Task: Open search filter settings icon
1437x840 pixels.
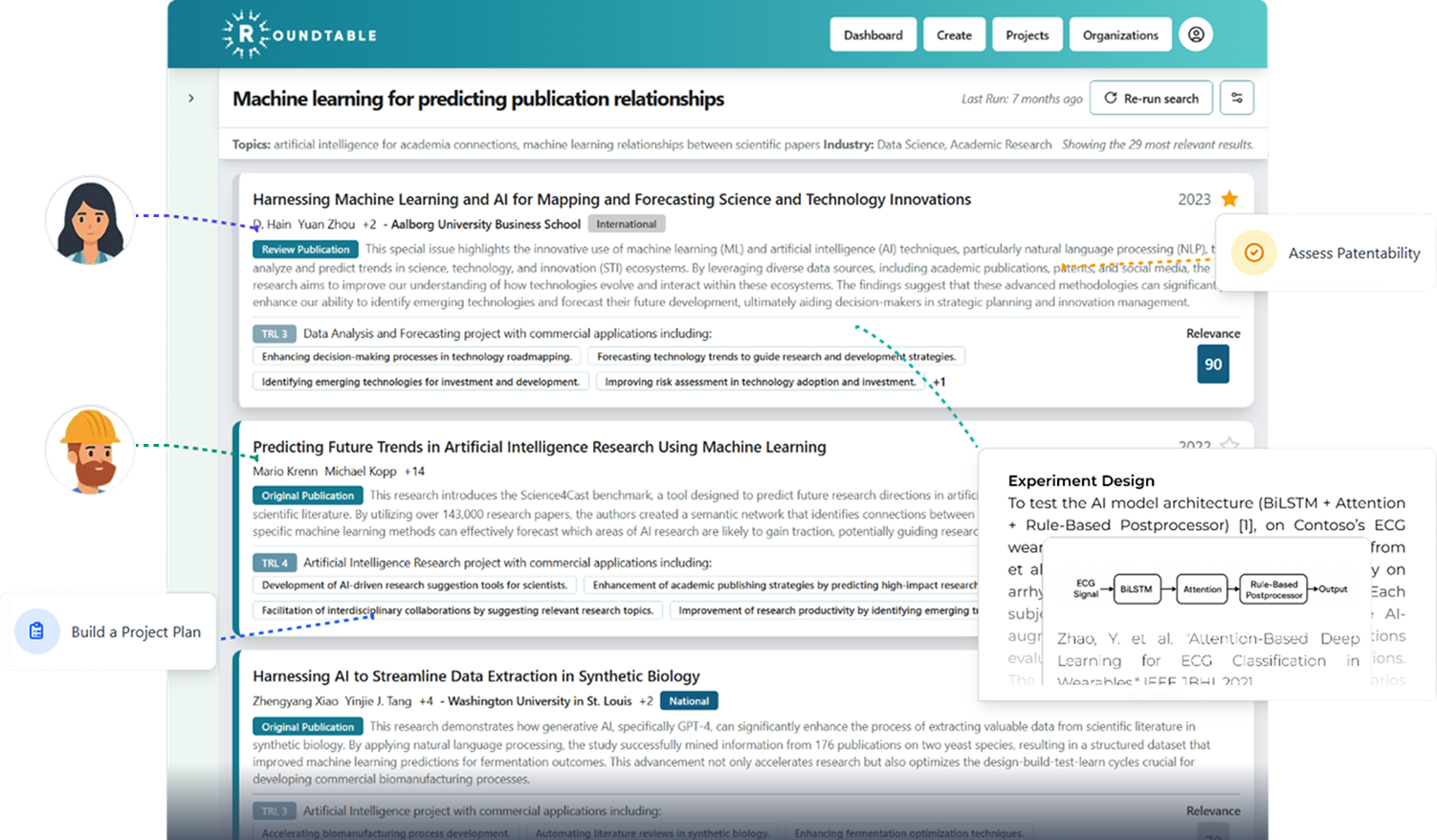Action: [x=1236, y=98]
